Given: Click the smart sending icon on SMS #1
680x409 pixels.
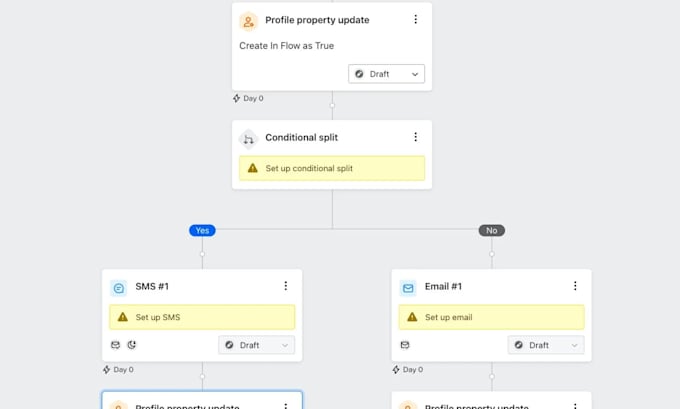Looking at the screenshot, I should coord(115,345).
